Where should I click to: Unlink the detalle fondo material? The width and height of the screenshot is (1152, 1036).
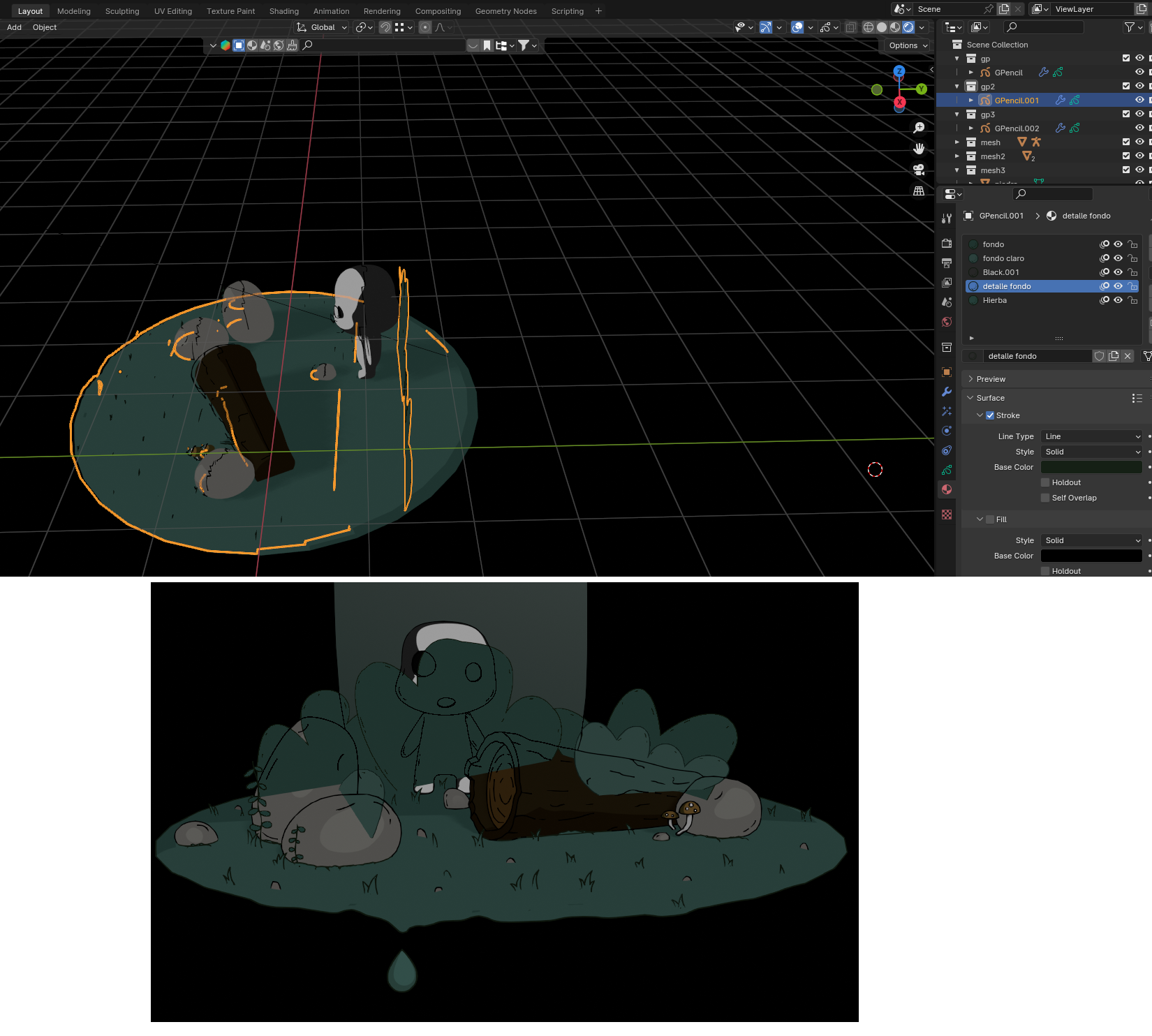tap(1128, 356)
